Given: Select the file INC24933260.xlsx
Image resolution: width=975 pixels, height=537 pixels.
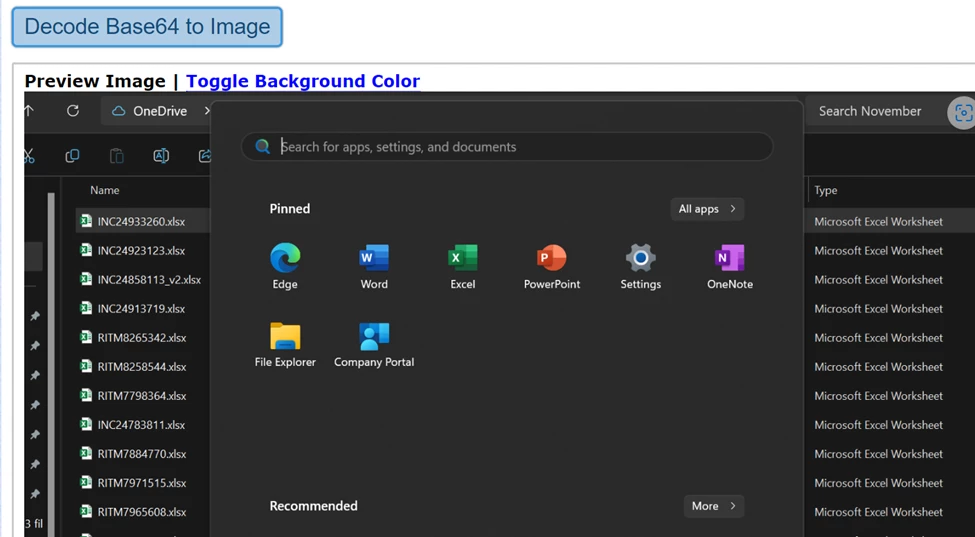Looking at the screenshot, I should pos(141,221).
